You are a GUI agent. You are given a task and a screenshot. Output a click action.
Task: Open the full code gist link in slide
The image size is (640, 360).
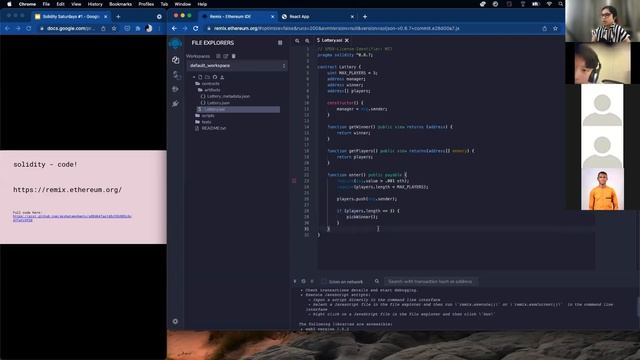coord(72,218)
